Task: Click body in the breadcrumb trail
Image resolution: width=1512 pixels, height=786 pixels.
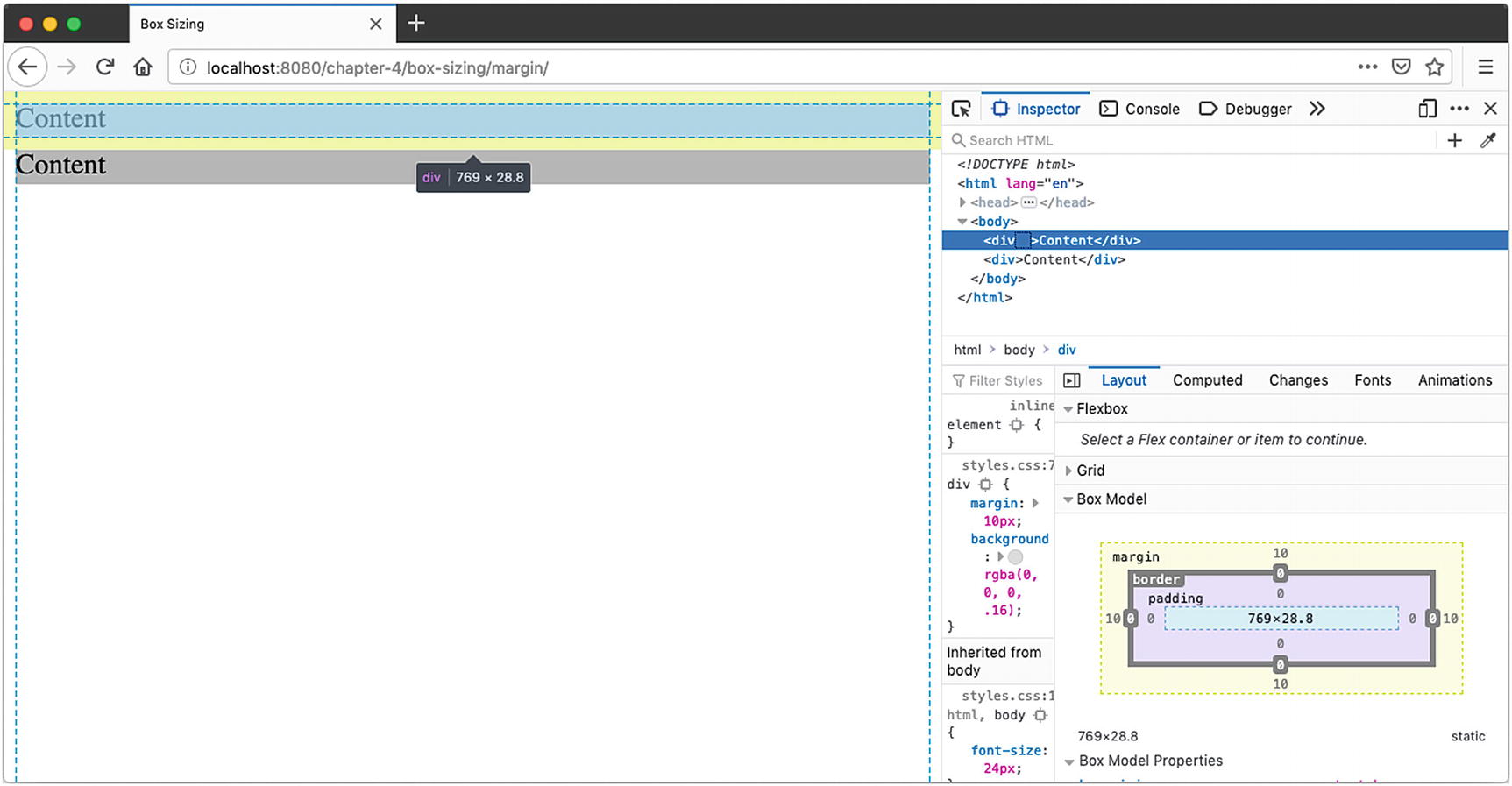Action: pyautogui.click(x=1019, y=350)
